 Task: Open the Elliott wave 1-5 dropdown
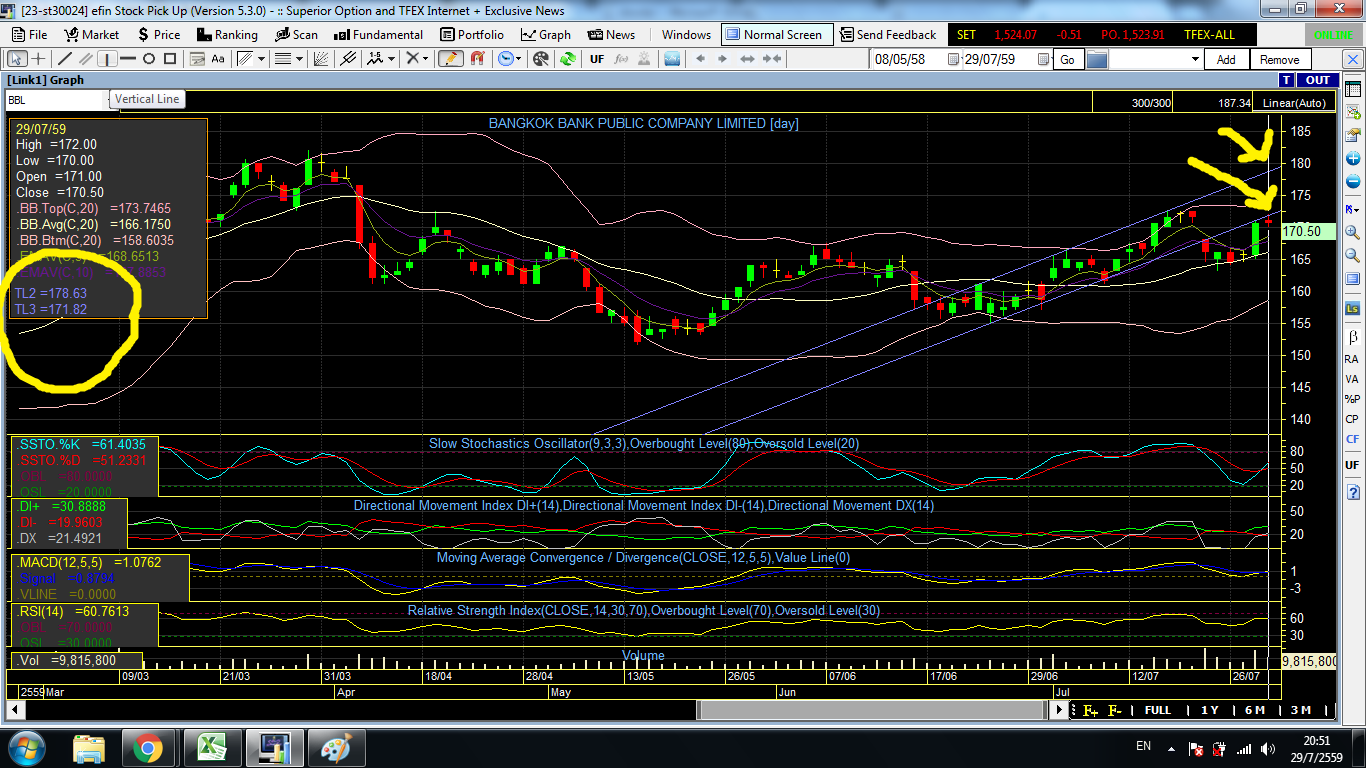click(379, 59)
